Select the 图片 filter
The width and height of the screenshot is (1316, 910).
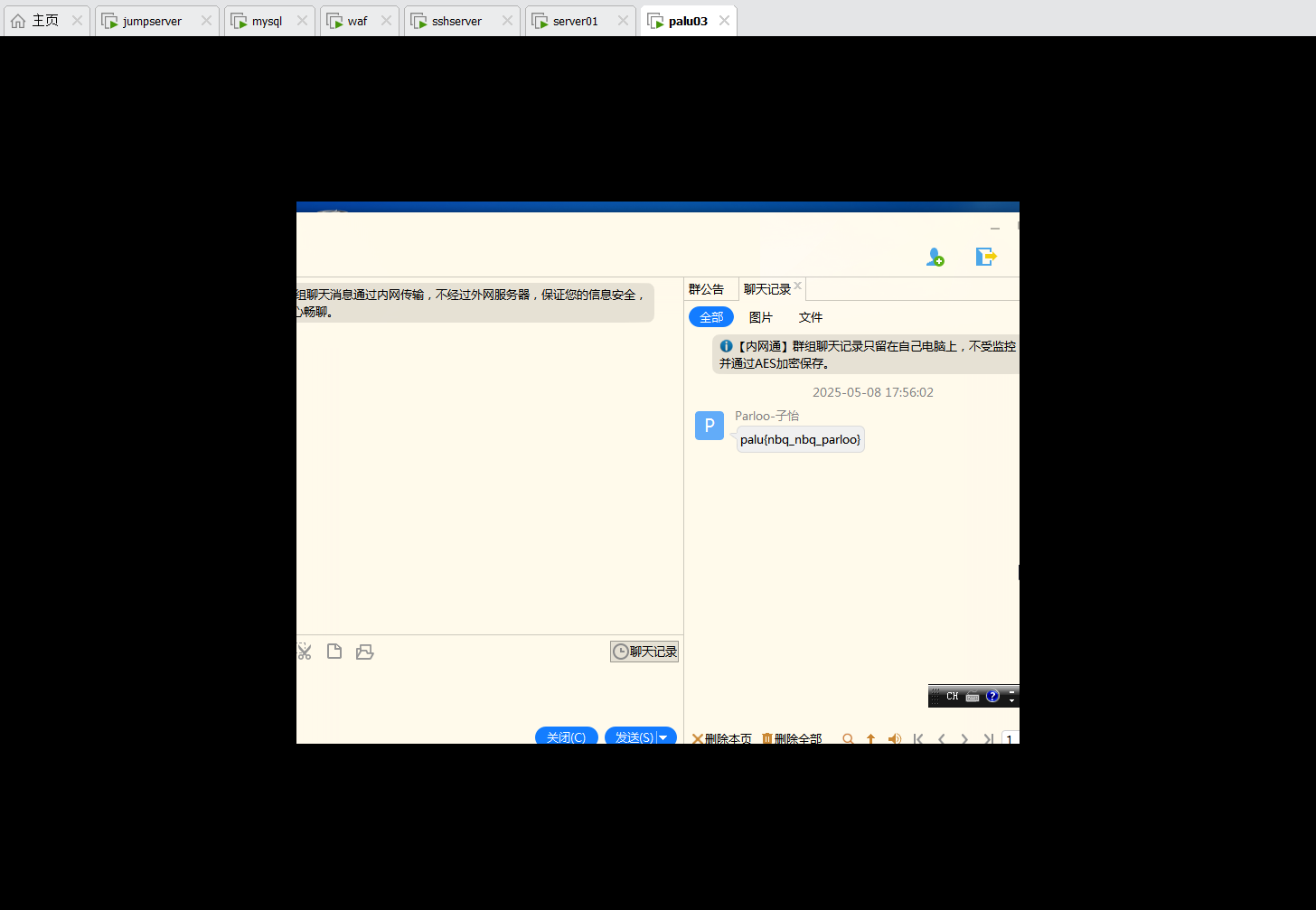pyautogui.click(x=761, y=317)
